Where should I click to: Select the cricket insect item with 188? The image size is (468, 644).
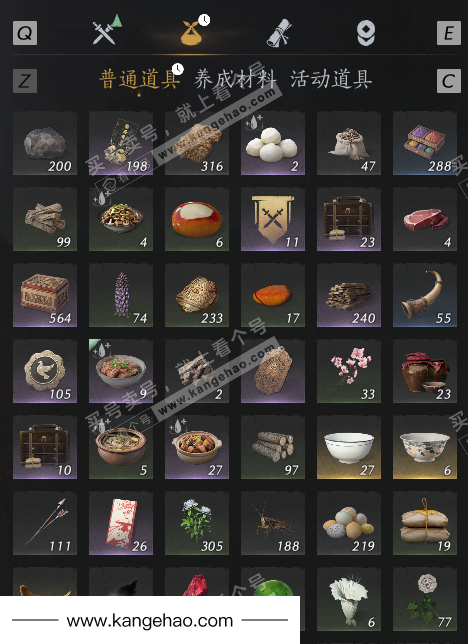click(x=273, y=523)
